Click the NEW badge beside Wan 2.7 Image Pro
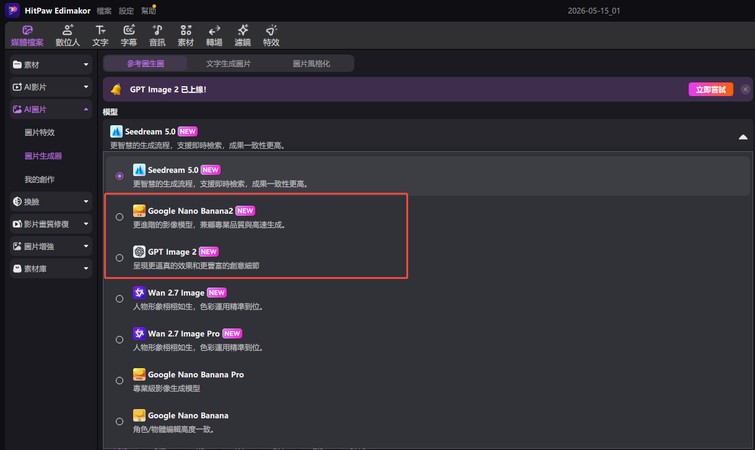 pos(232,334)
